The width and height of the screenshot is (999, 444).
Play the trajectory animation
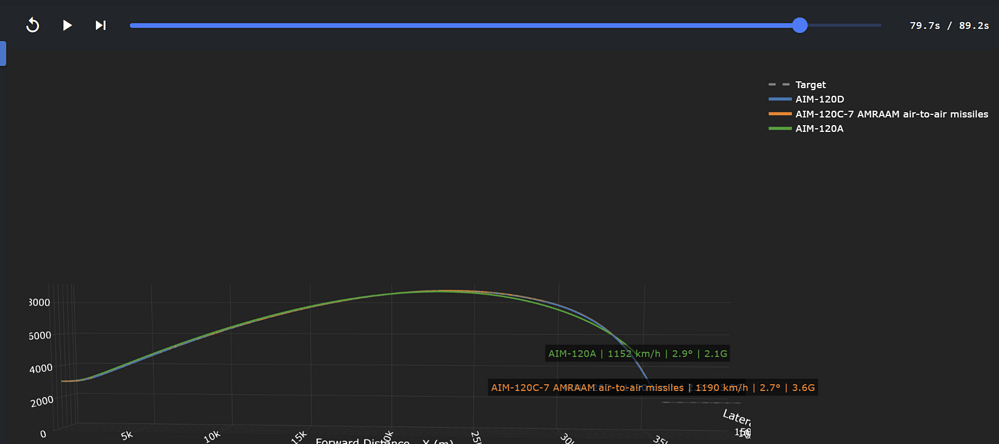[67, 25]
